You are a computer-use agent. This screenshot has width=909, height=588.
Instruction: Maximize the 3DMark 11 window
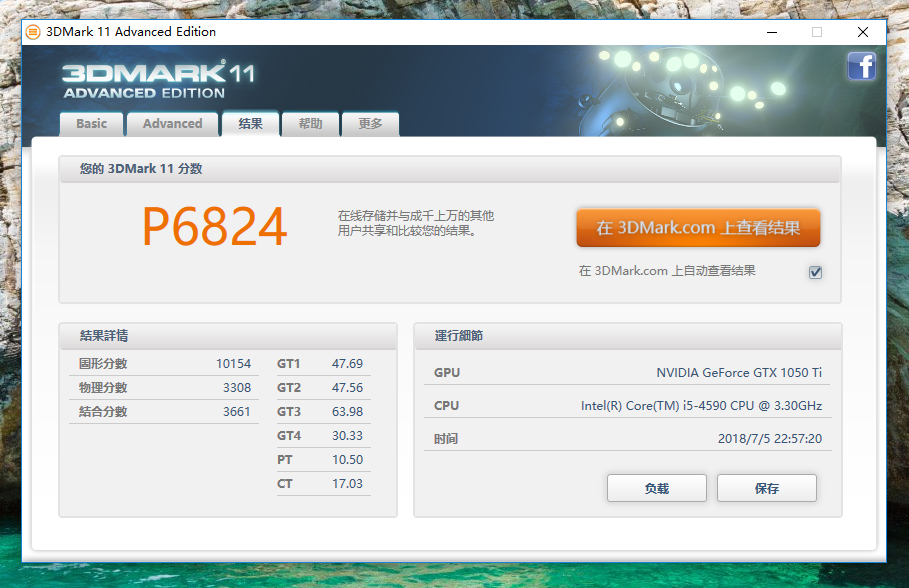(816, 31)
